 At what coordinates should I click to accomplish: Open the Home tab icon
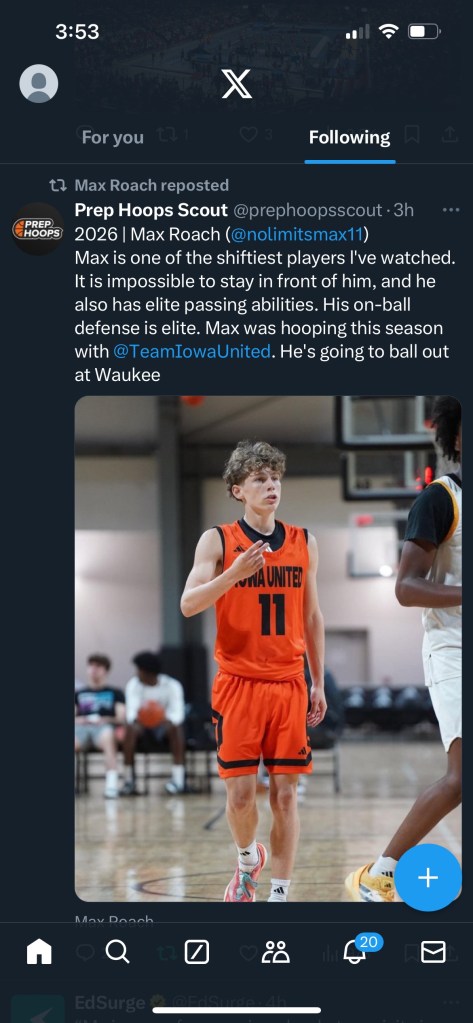(39, 952)
